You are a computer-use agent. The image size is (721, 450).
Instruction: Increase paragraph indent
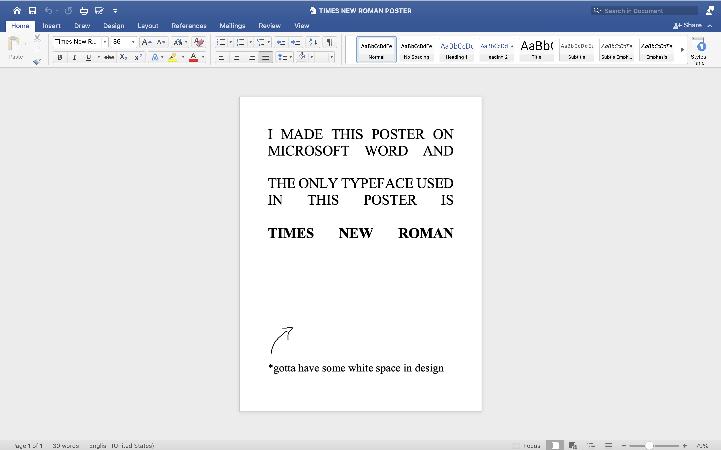click(296, 42)
